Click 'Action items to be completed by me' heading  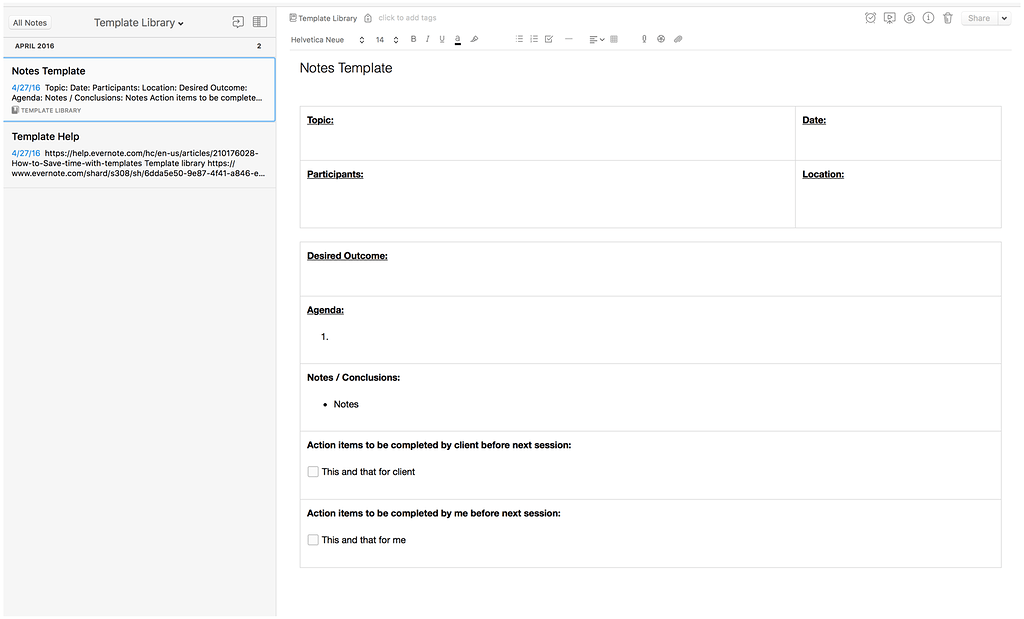[x=434, y=513]
